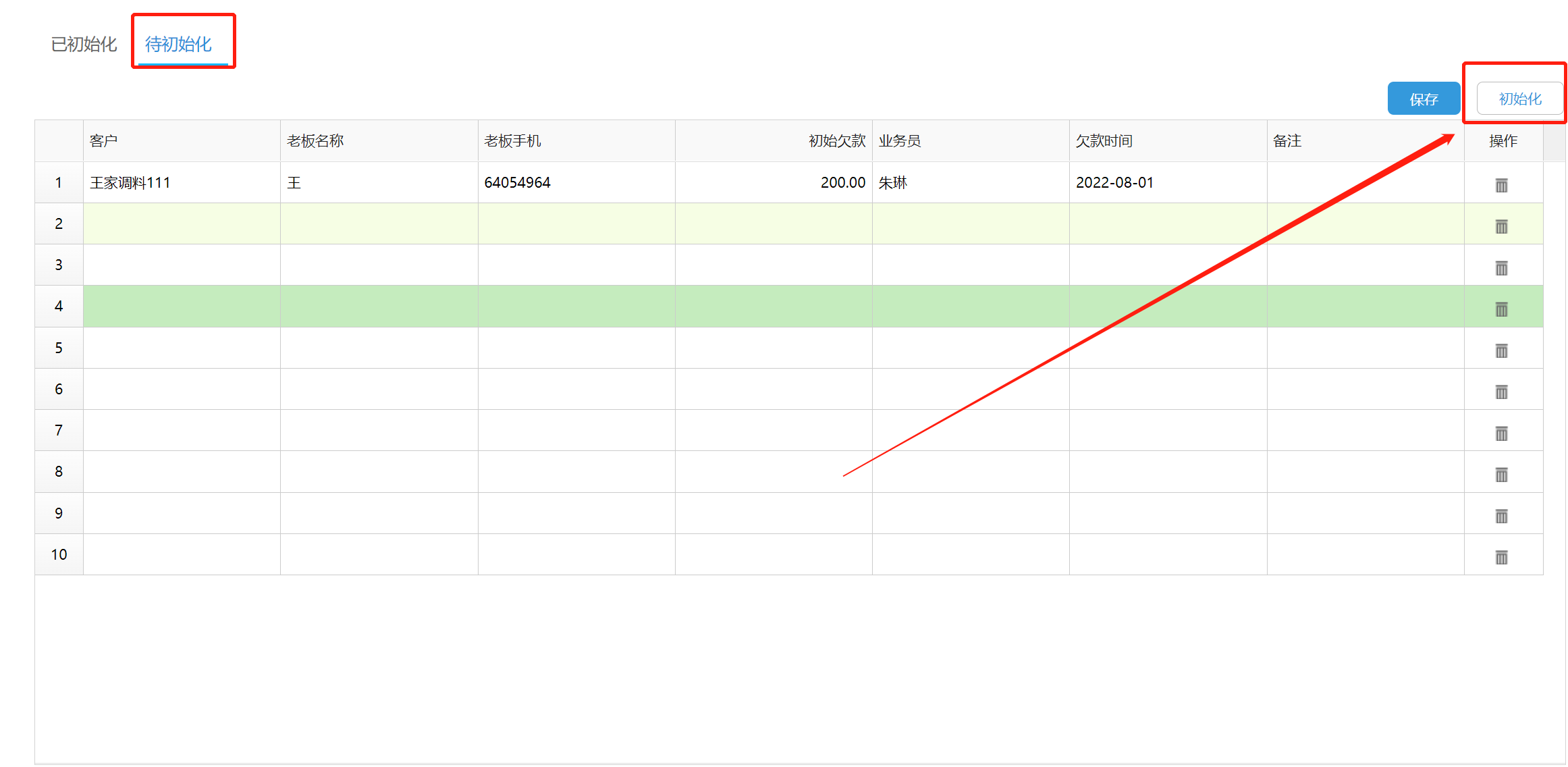1568x767 pixels.
Task: Click the 欠款时间 column header
Action: coord(1168,140)
